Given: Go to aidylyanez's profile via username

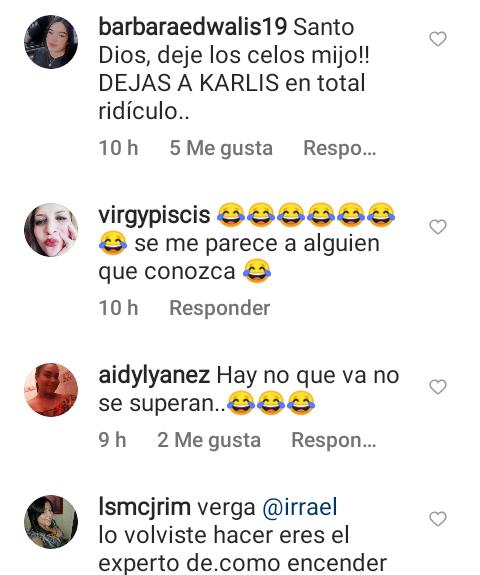Looking at the screenshot, I should pos(154,376).
